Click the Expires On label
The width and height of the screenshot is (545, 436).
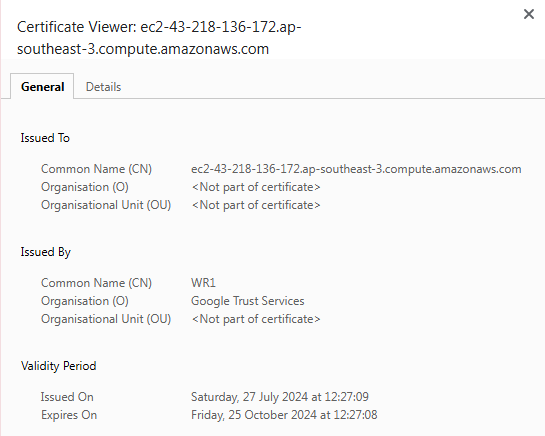point(69,415)
